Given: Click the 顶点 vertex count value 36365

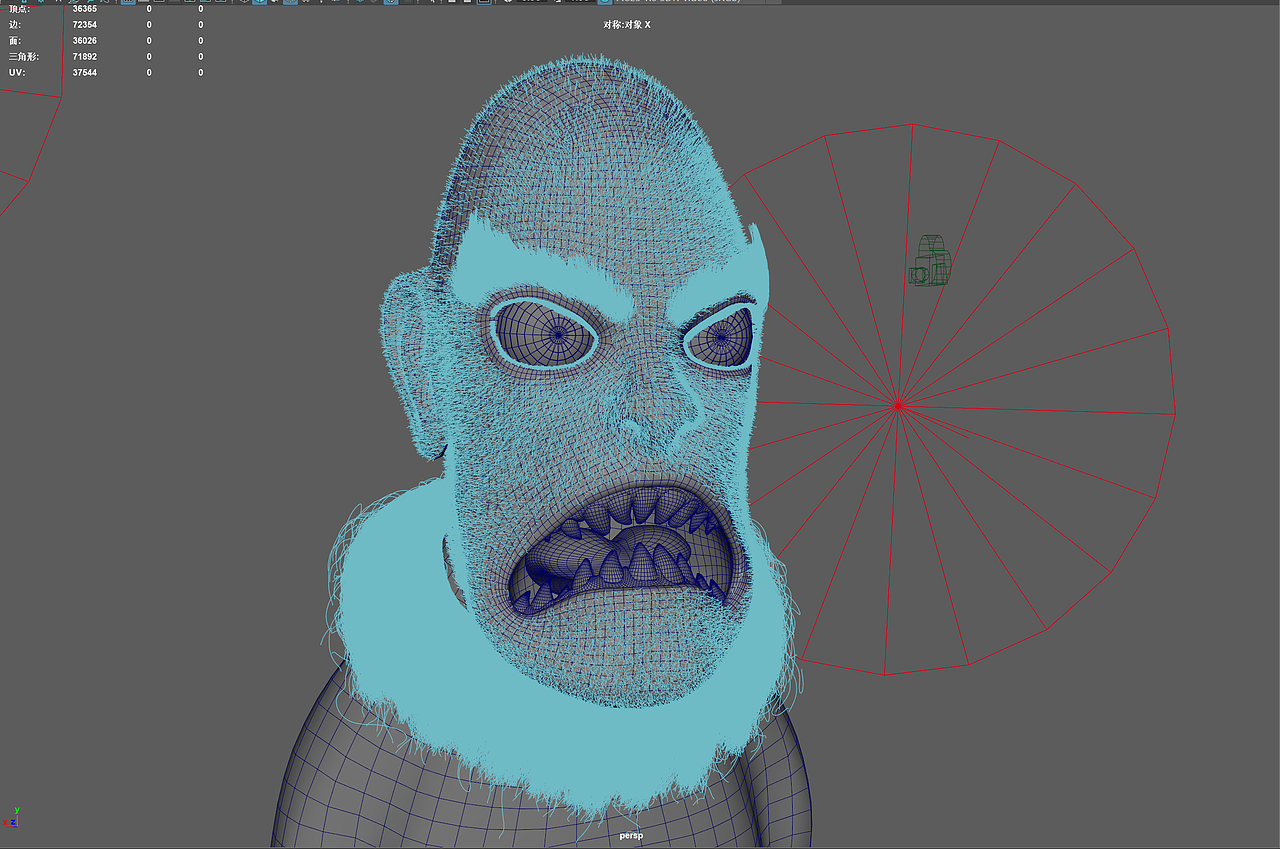Looking at the screenshot, I should pyautogui.click(x=85, y=9).
